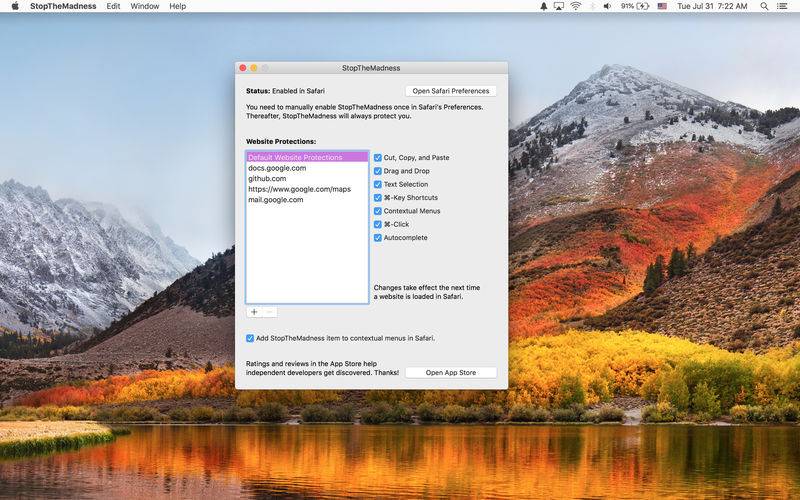Click the Status: Enabled in Safari text
Viewport: 800px width, 500px height.
tap(285, 91)
